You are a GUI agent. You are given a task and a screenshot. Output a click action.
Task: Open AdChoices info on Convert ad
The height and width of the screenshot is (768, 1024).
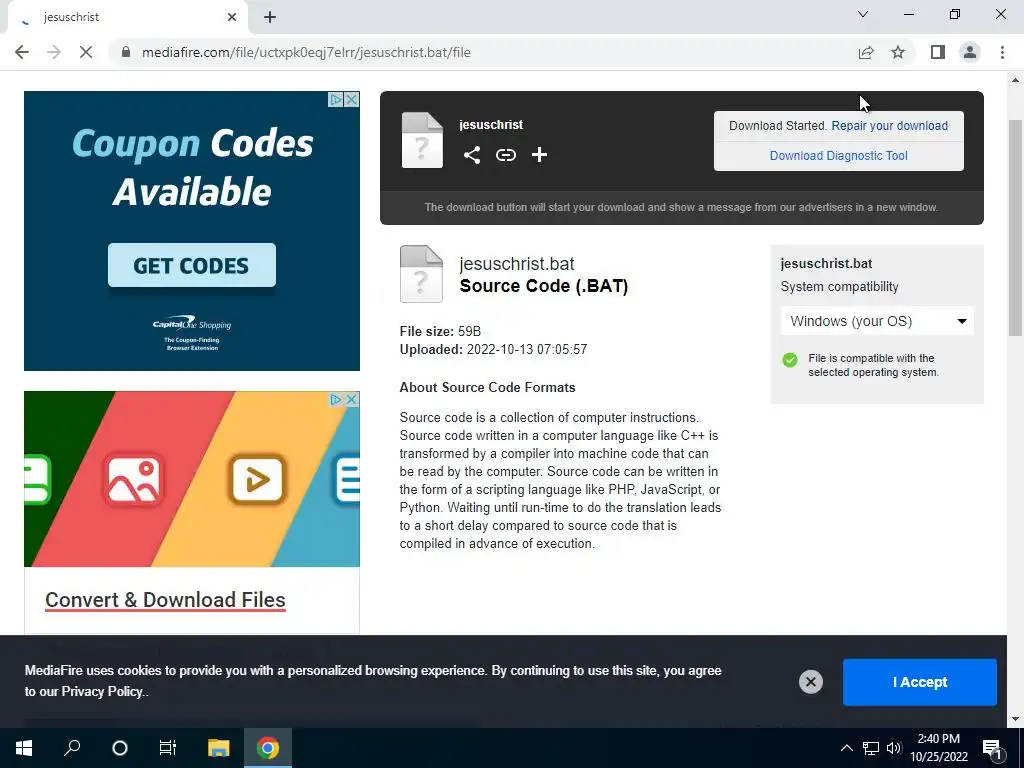coord(336,399)
